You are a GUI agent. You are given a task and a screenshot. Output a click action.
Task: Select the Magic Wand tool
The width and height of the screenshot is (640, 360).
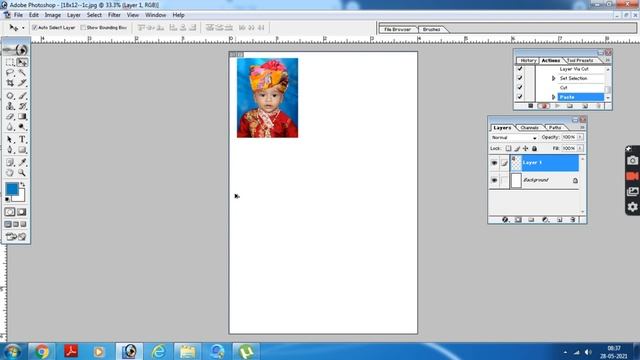click(x=22, y=73)
